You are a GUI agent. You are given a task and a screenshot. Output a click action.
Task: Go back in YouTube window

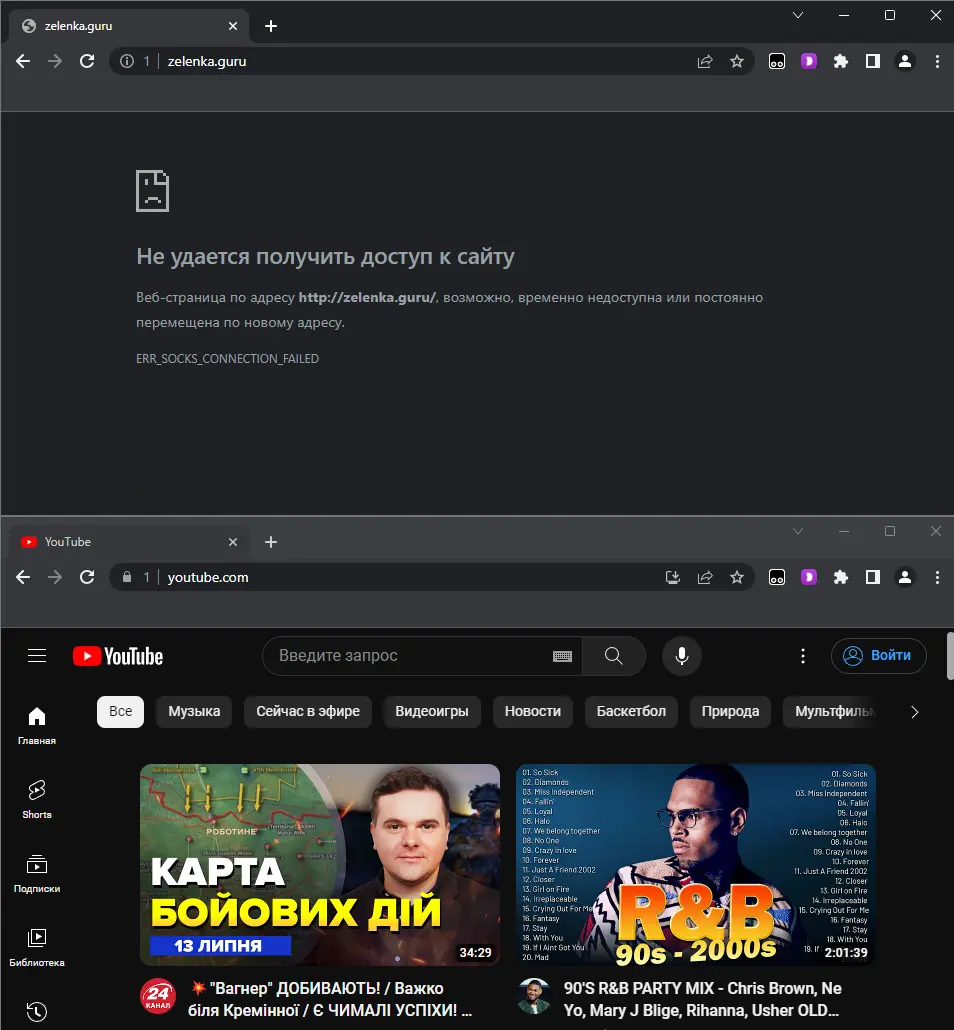(23, 577)
